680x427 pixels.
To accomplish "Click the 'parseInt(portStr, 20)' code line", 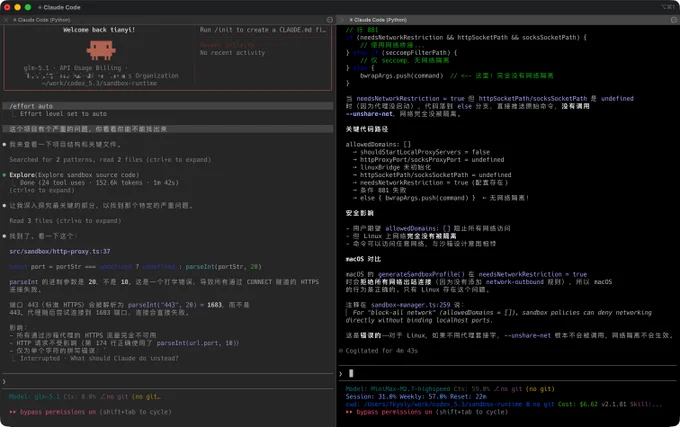I will click(x=135, y=267).
